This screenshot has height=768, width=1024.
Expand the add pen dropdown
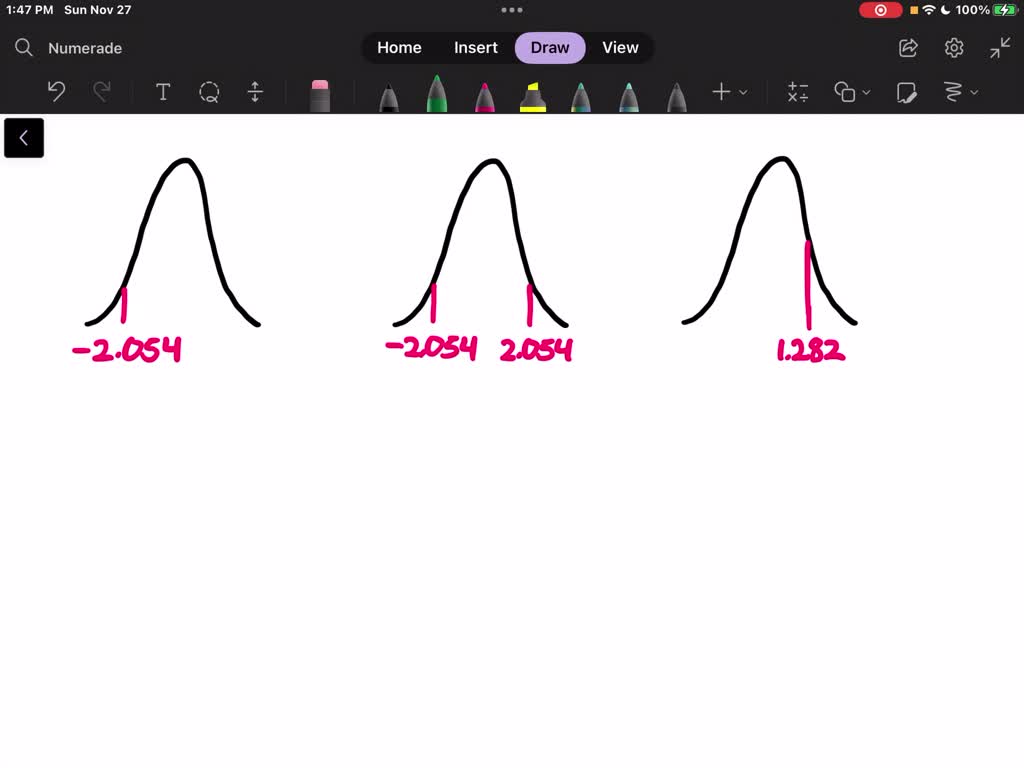[x=729, y=92]
